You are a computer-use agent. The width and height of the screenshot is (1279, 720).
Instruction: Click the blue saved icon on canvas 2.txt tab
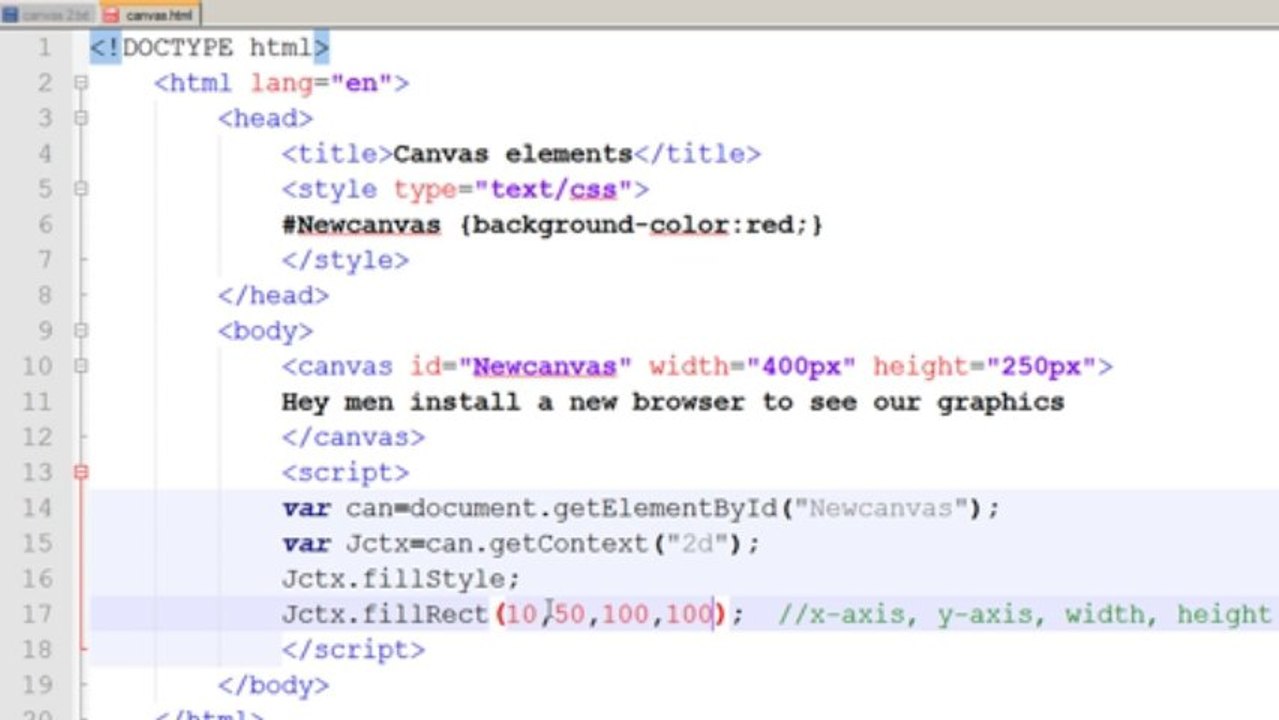11,15
